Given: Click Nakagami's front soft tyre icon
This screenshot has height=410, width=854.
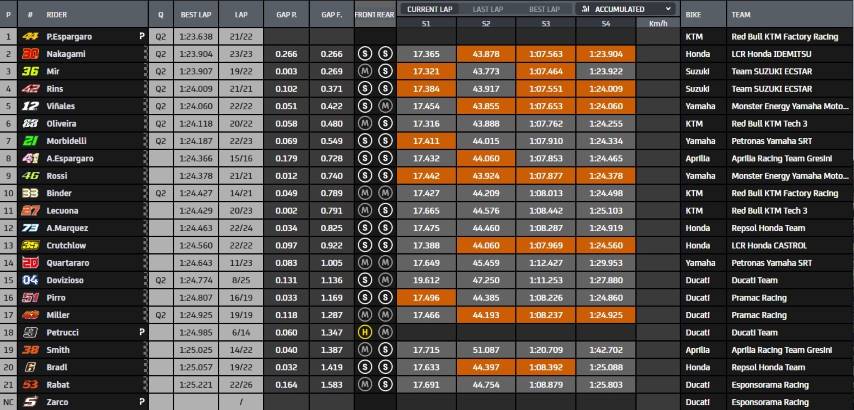Looking at the screenshot, I should tap(364, 54).
